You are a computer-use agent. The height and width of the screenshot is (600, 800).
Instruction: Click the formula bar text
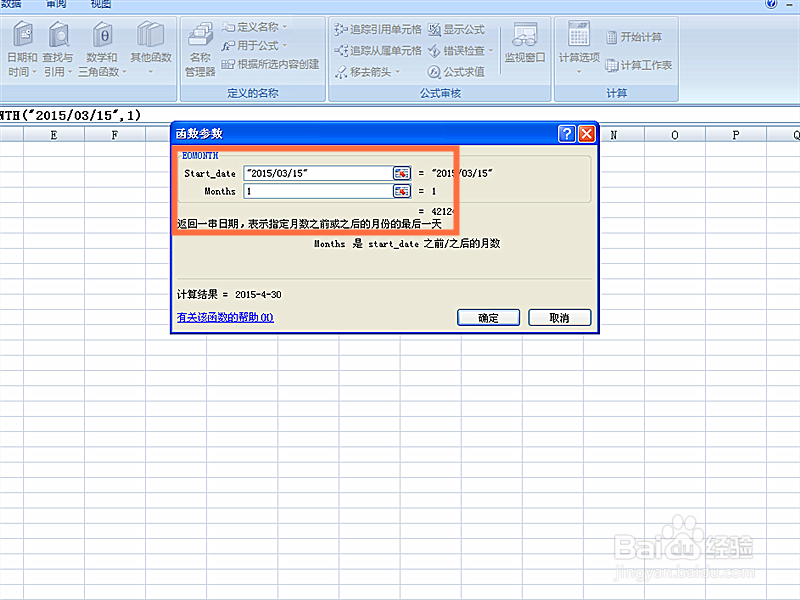pos(70,115)
